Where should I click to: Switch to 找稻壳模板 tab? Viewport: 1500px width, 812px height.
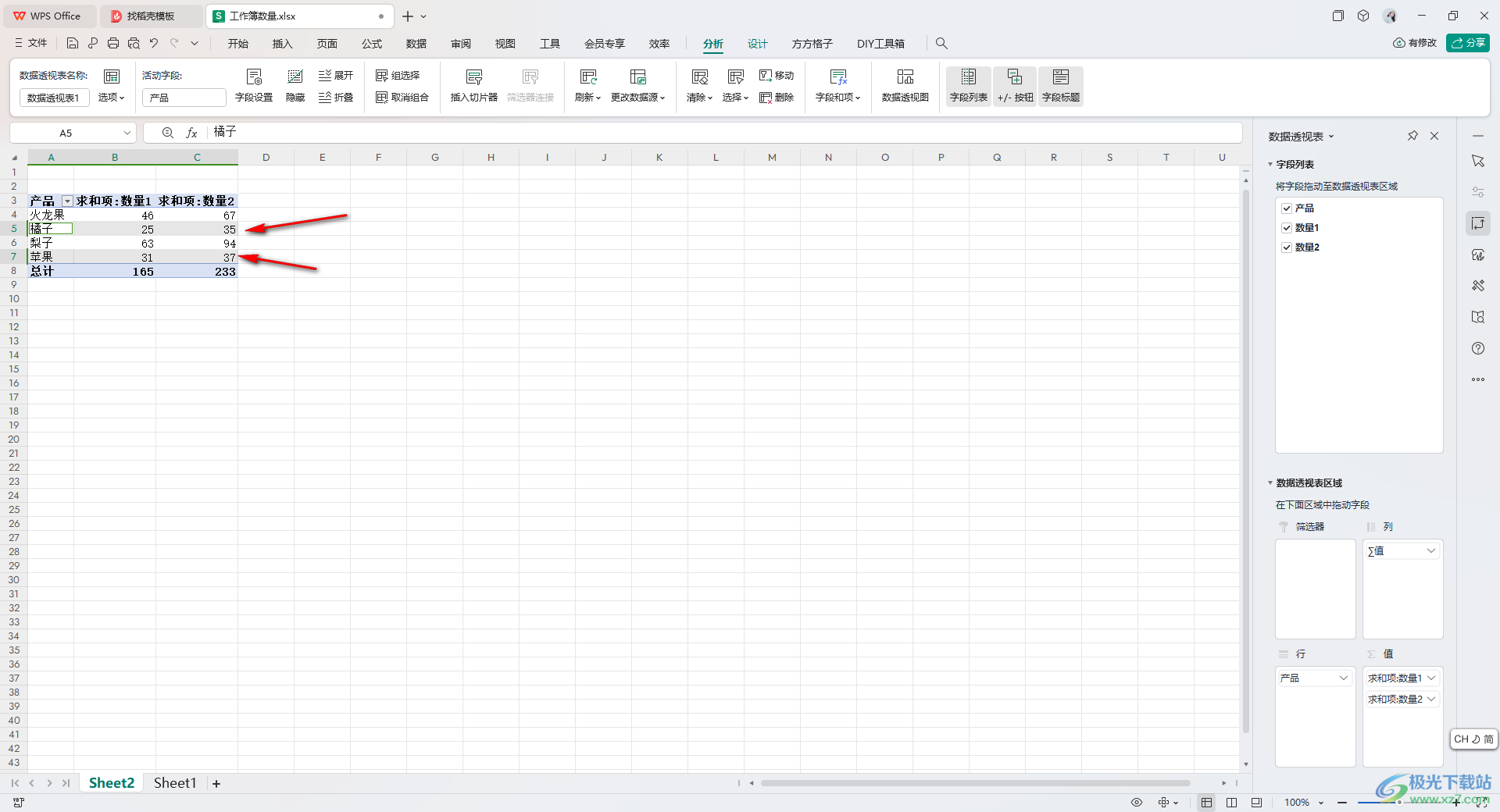click(151, 16)
